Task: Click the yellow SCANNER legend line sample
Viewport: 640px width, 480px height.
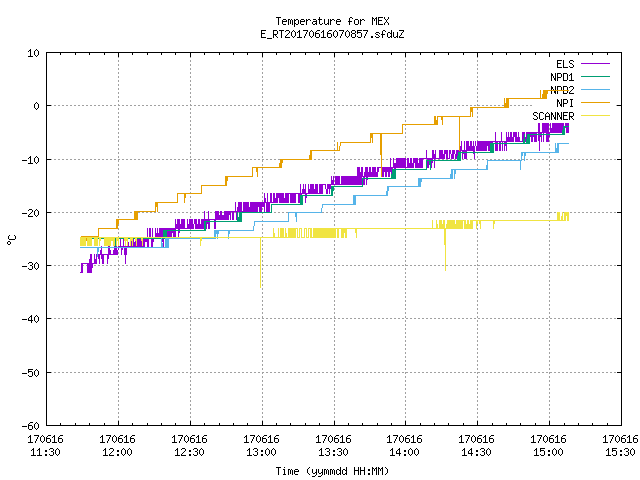Action: click(595, 116)
